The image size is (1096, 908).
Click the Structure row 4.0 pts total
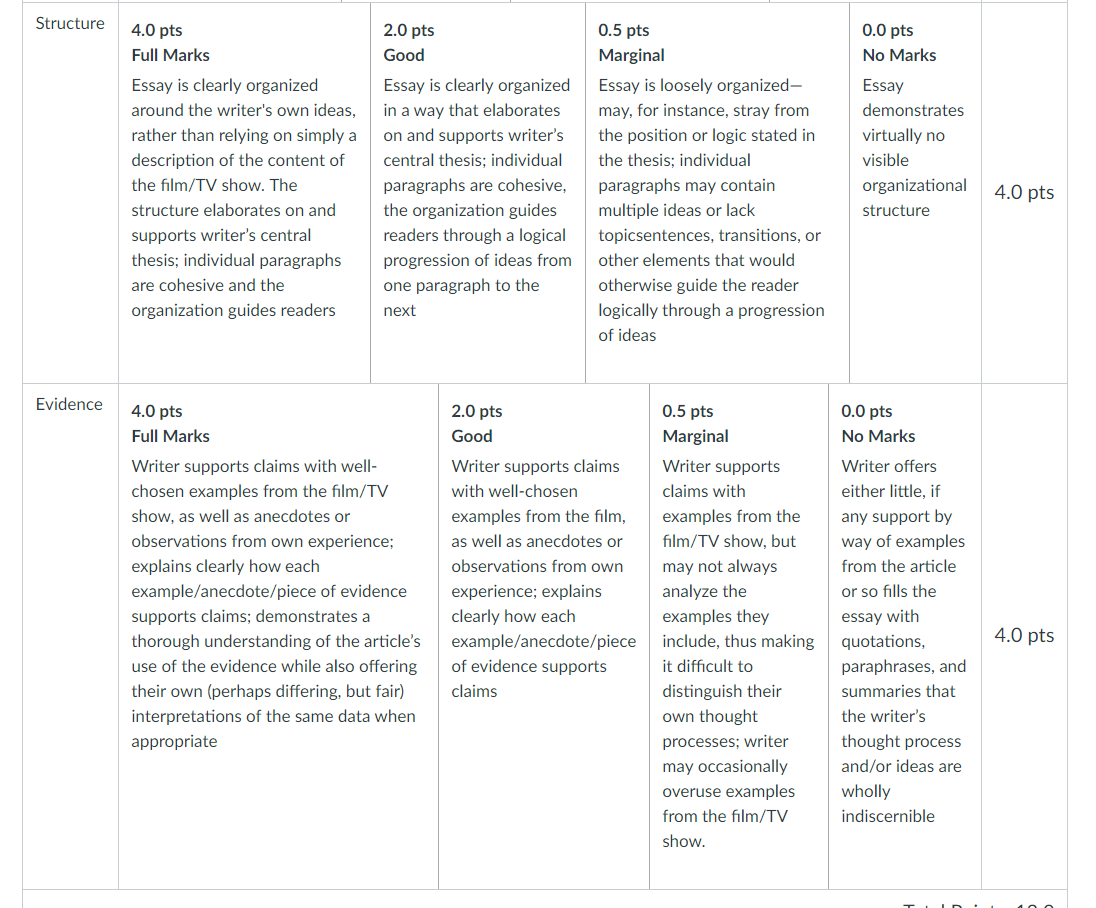click(x=1024, y=192)
